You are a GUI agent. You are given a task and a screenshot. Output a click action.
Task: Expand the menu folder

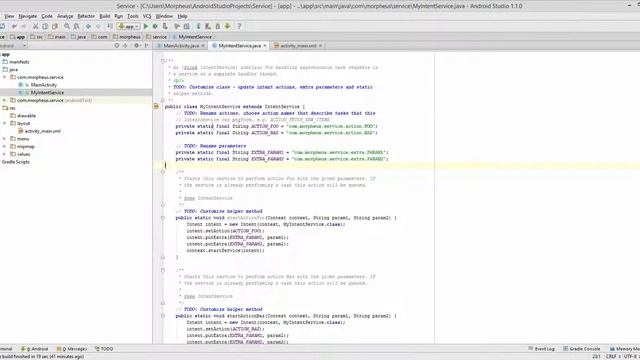click(4, 139)
